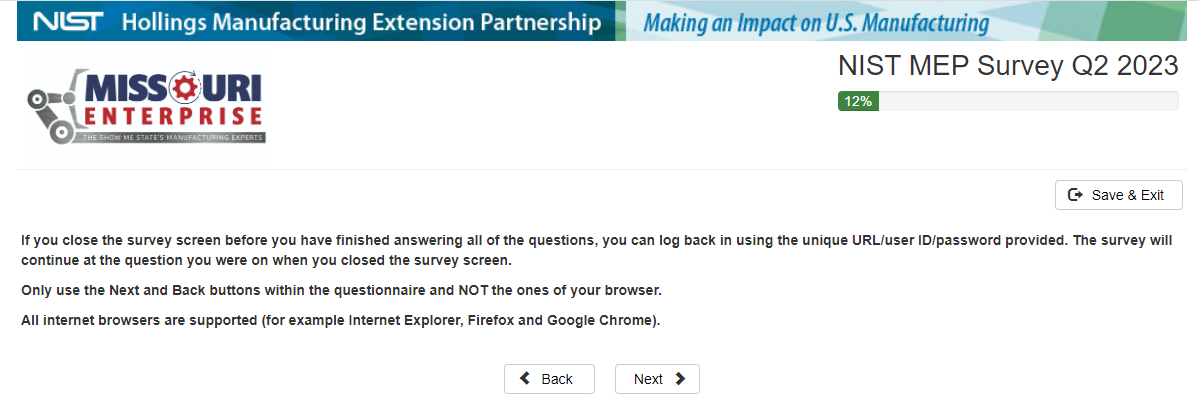The image size is (1199, 406).
Task: Click the left chevron icon on Back
Action: [x=526, y=379]
